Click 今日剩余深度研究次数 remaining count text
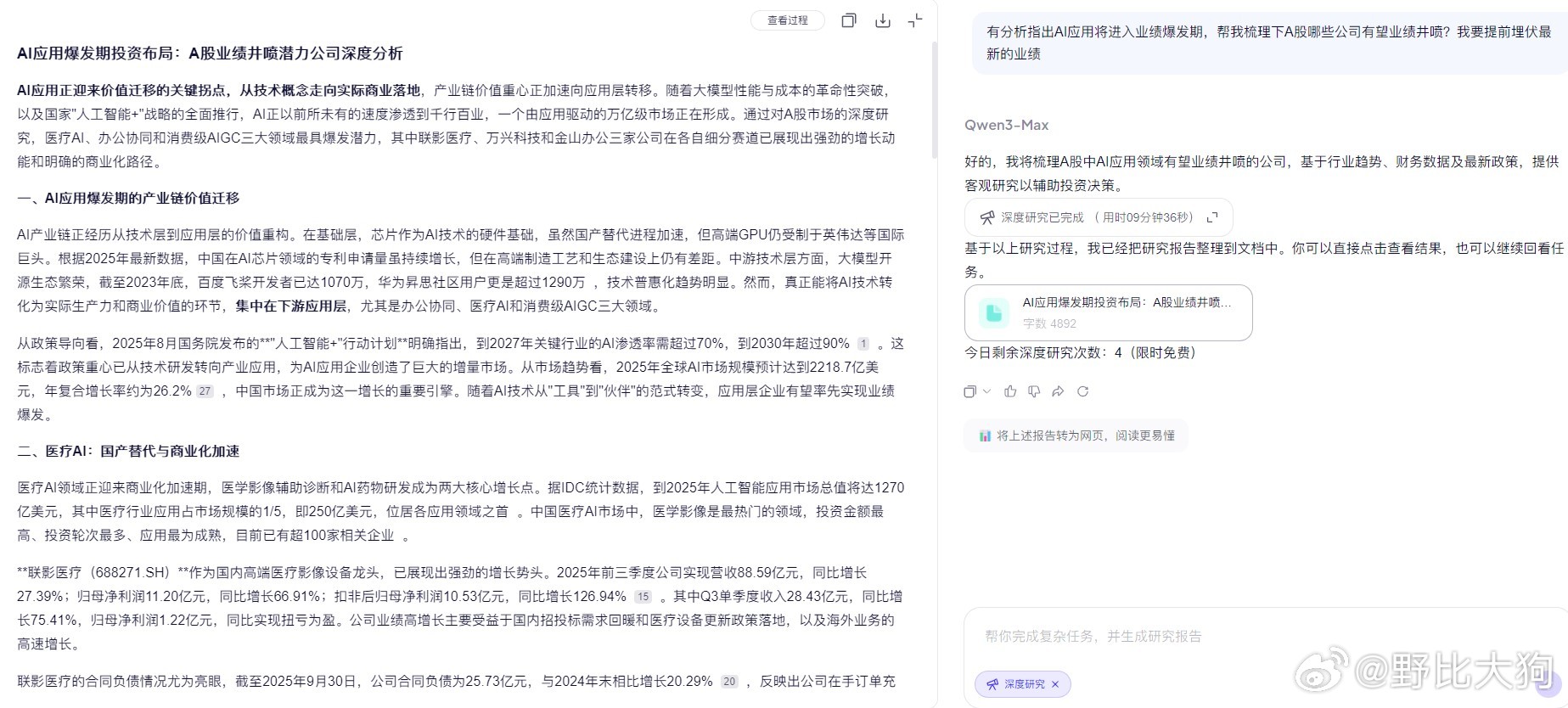Viewport: 1568px width, 708px height. pos(1081,353)
